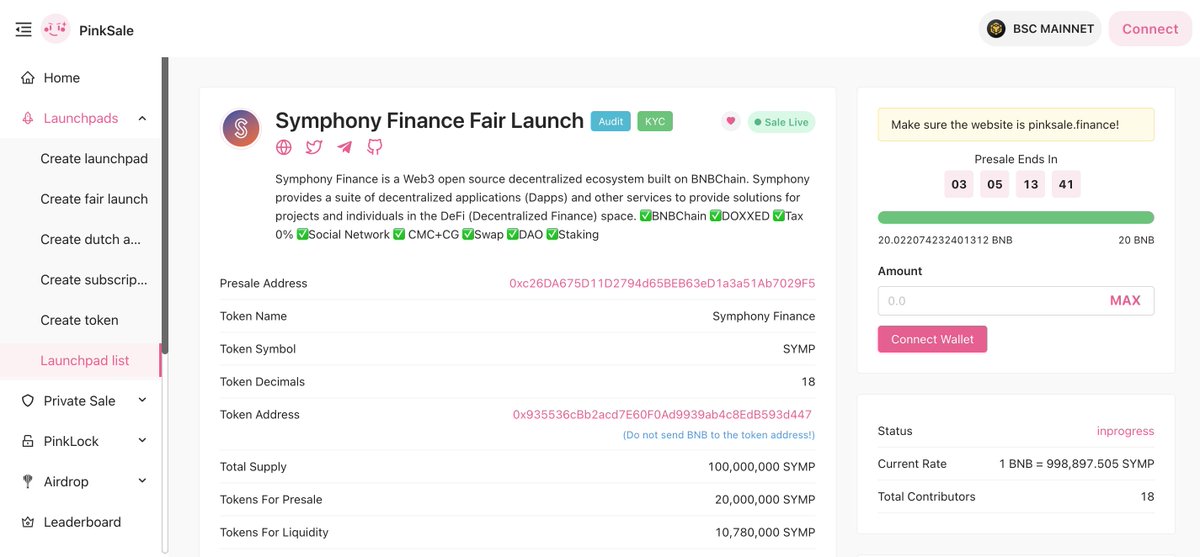
Task: Click the green presale progress bar
Action: (1016, 217)
